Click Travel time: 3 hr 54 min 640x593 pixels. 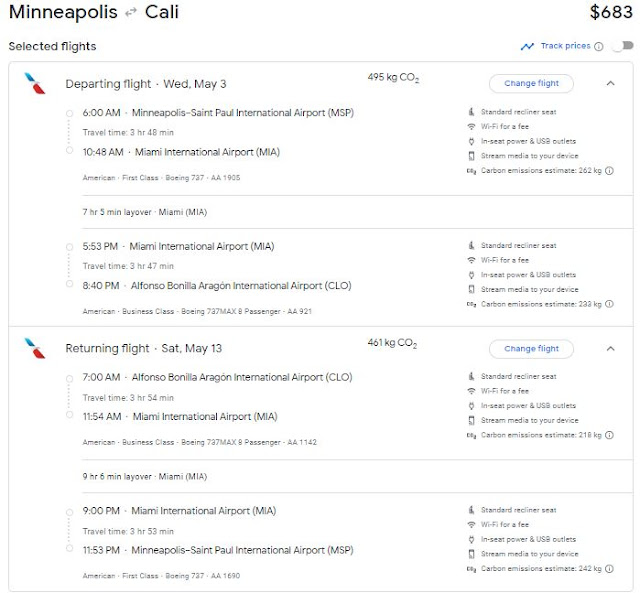128,398
